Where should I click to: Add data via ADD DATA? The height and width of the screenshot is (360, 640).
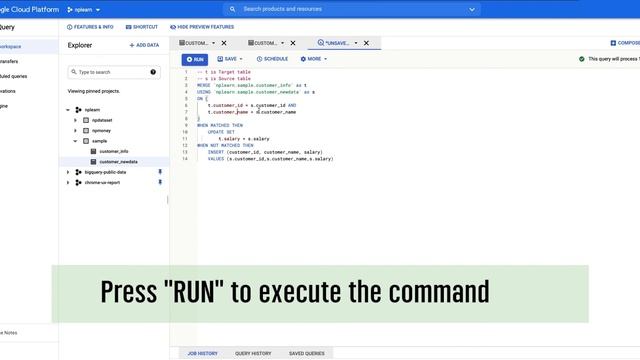(144, 45)
